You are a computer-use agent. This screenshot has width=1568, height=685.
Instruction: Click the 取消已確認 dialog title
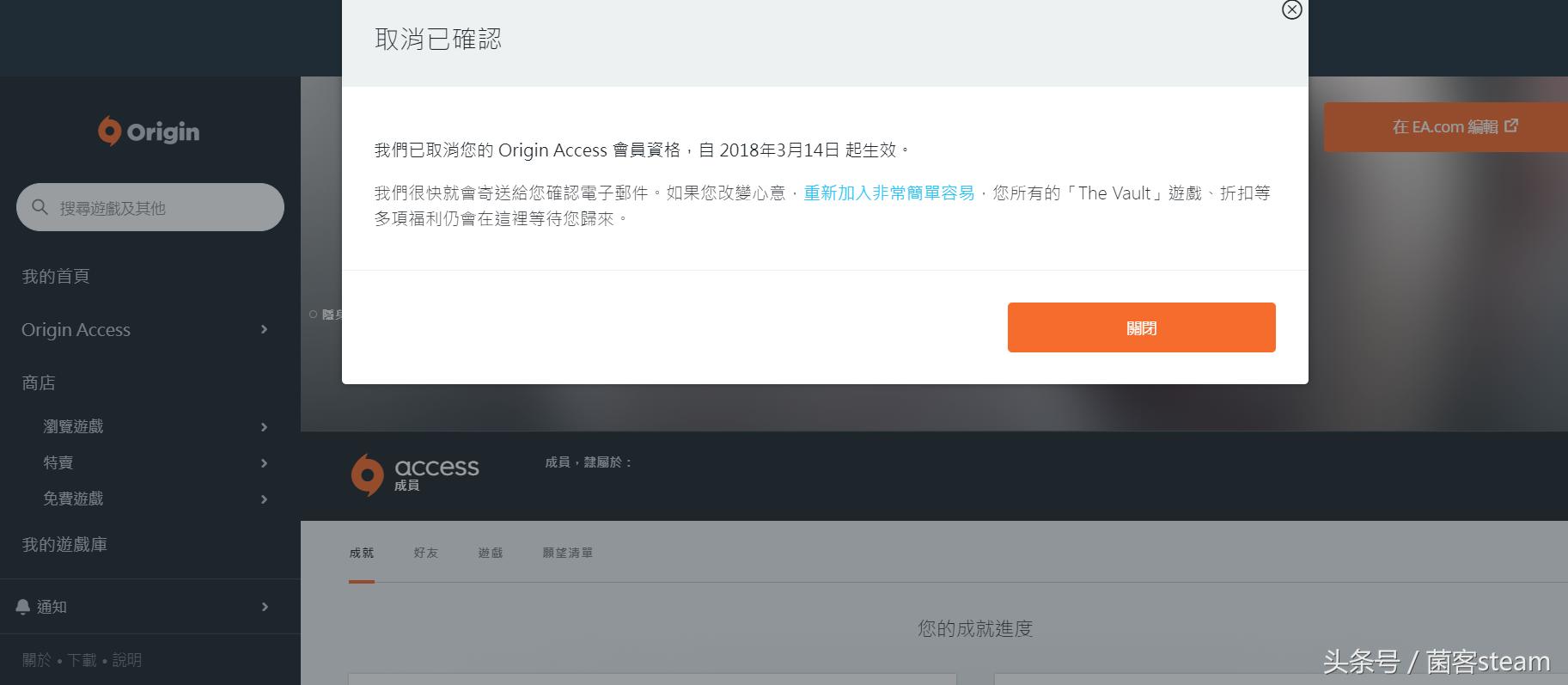tap(438, 40)
